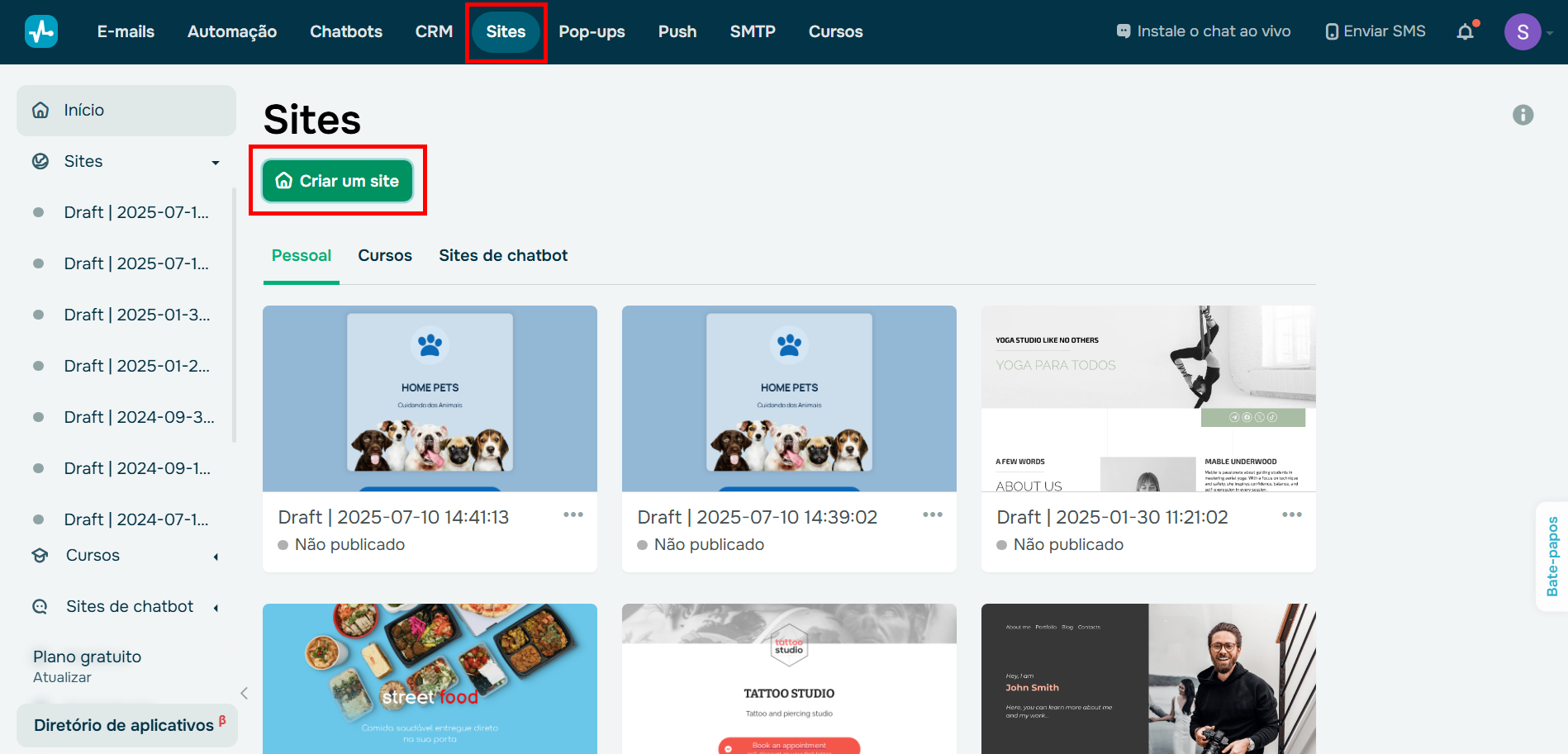Switch to the Cursos tab
This screenshot has height=754, width=1568.
pos(385,255)
